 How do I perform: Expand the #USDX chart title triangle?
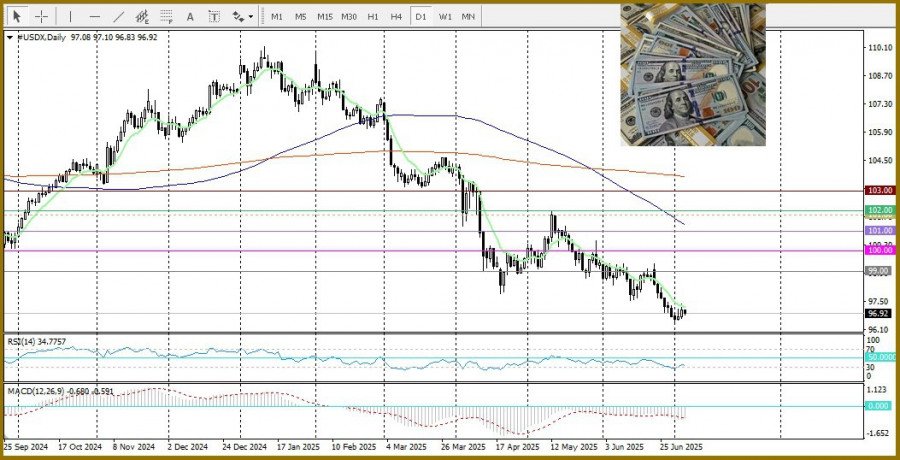tap(10, 37)
